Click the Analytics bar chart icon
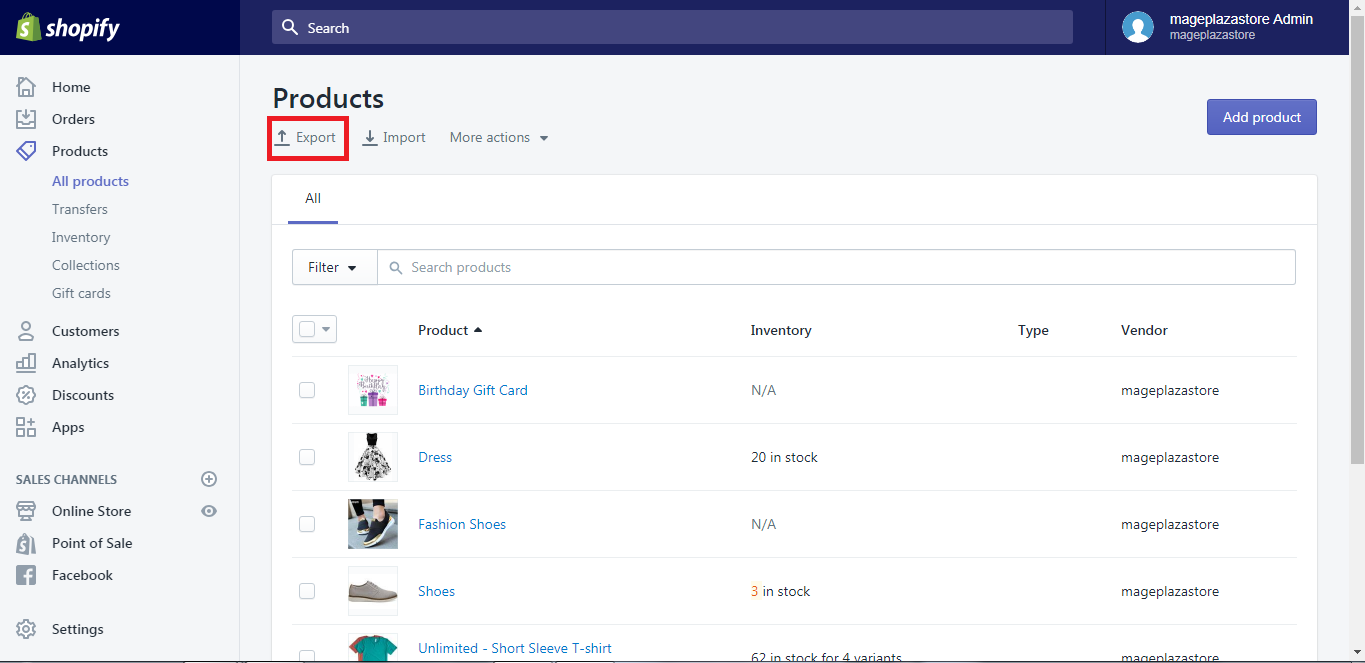Image resolution: width=1365 pixels, height=663 pixels. (26, 363)
